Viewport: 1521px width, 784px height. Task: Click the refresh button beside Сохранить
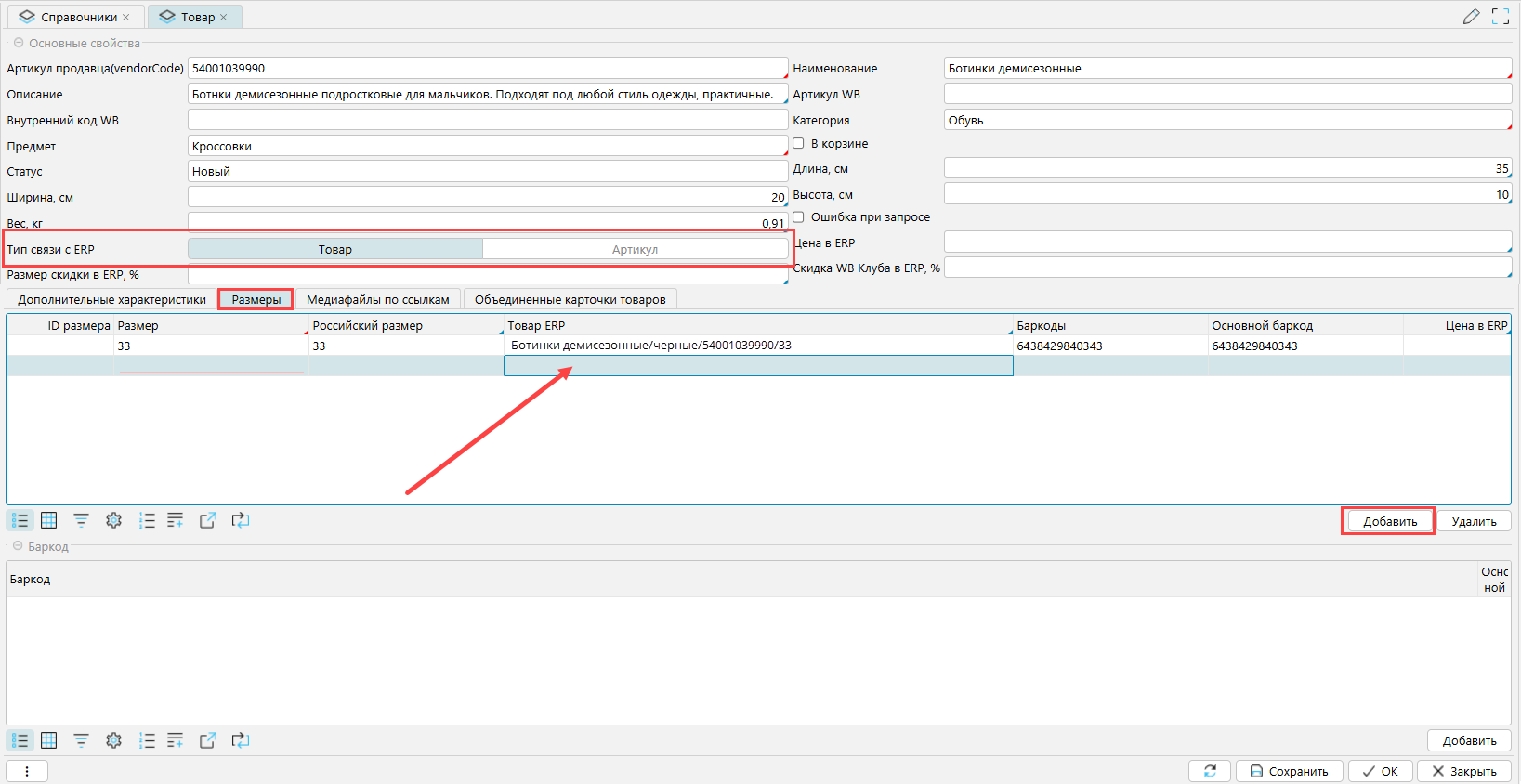[1210, 771]
